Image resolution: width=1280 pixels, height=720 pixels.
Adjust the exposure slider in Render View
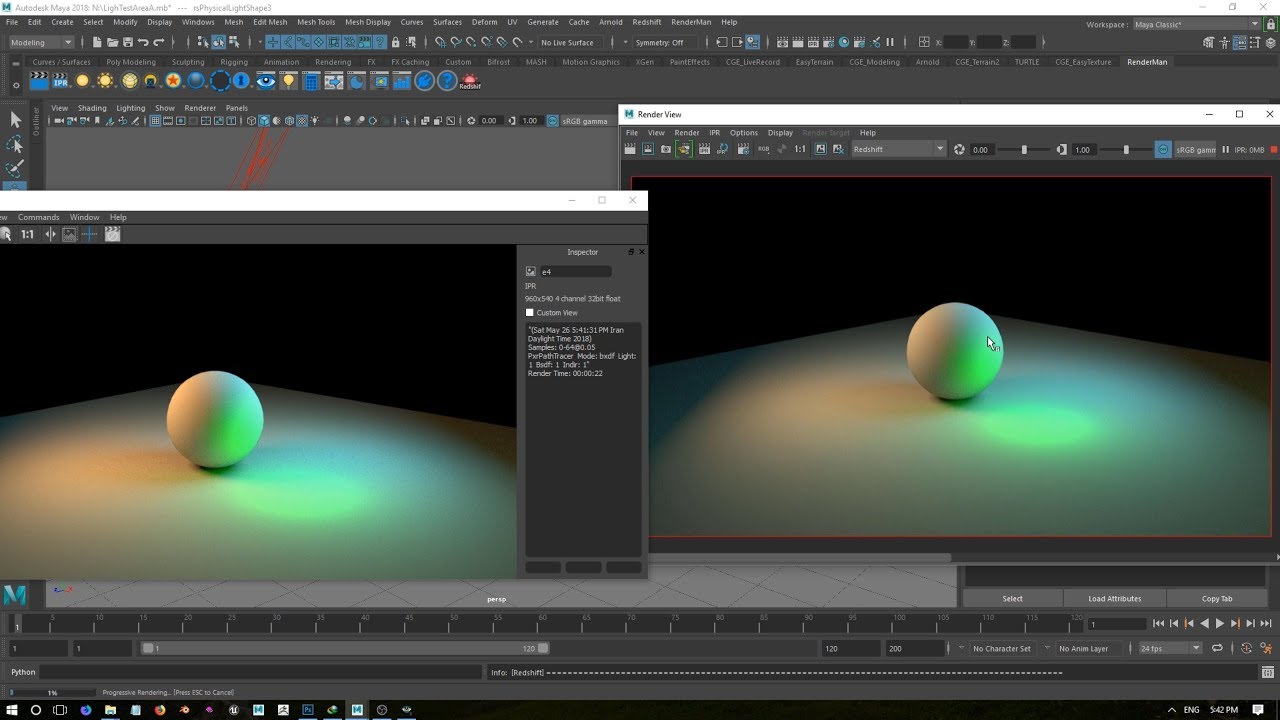1024,150
